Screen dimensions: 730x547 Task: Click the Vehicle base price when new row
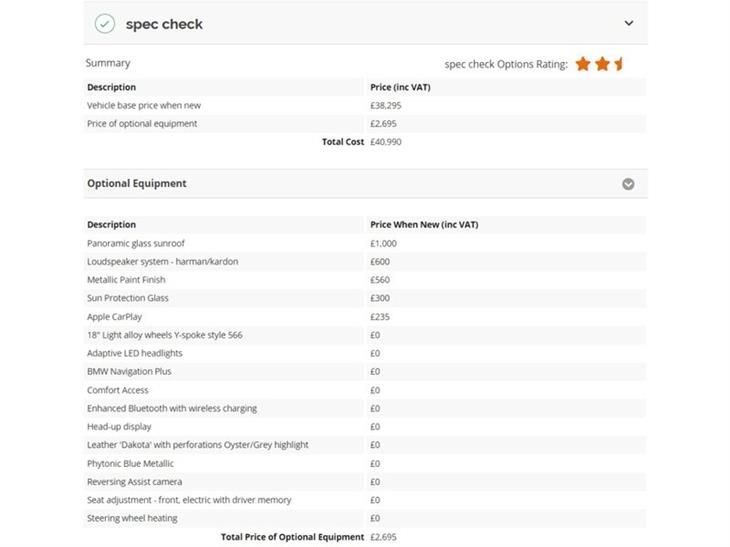(x=365, y=105)
